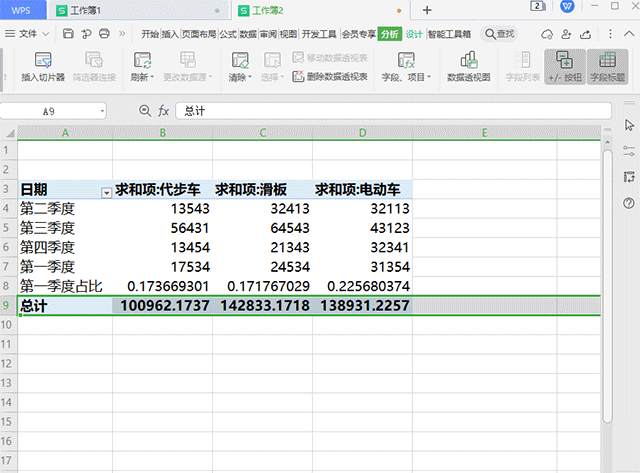Click the help question mark icon
Viewport: 640px width, 473px height.
coord(629,203)
